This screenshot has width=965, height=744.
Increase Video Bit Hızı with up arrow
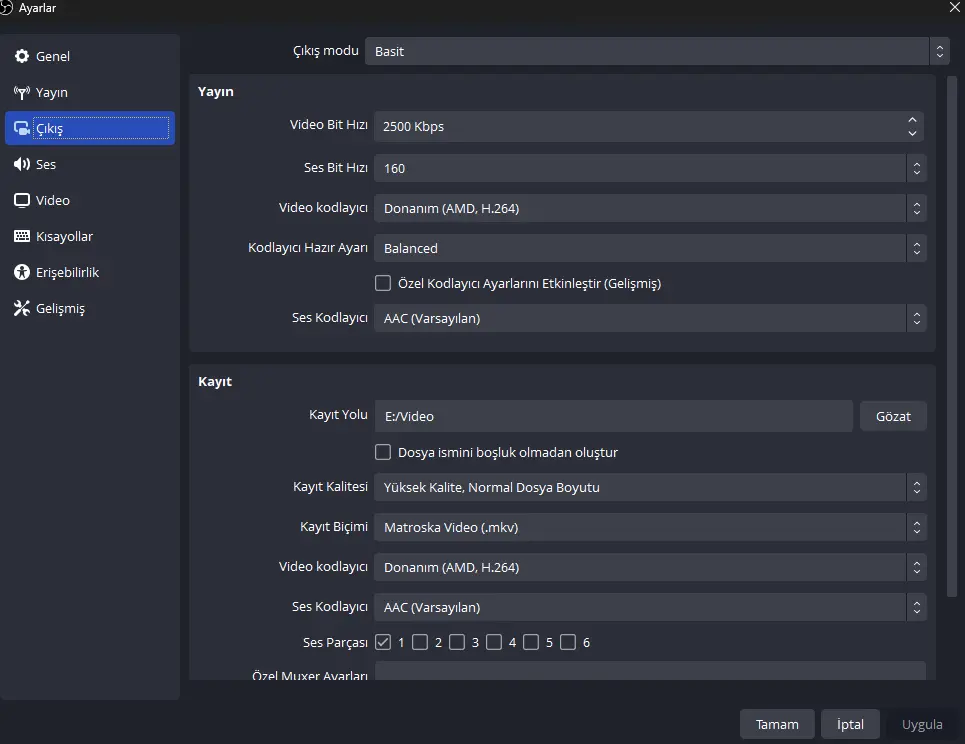[912, 120]
